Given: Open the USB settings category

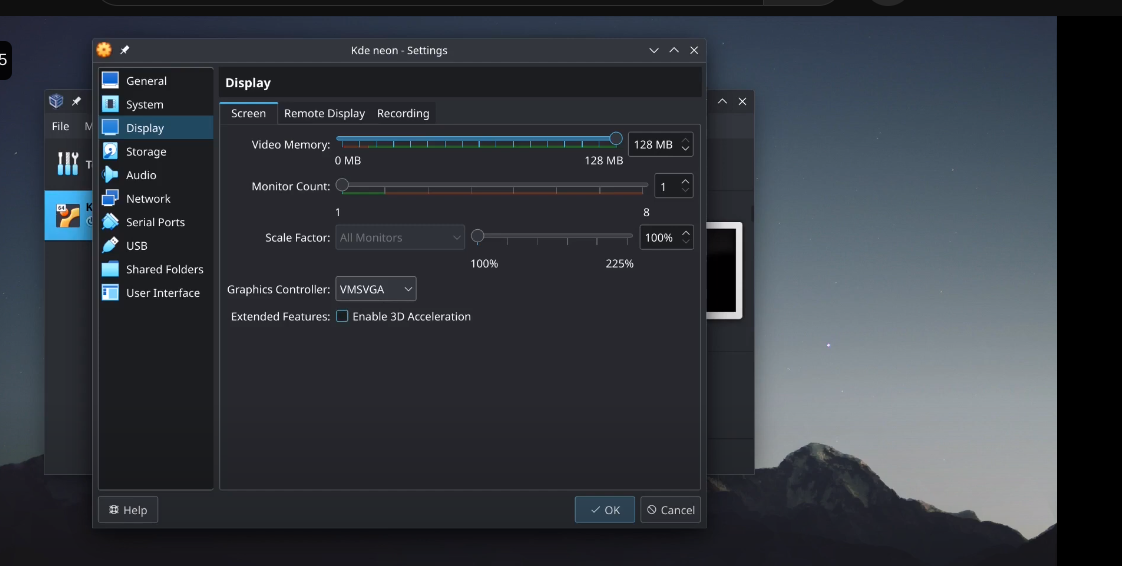Looking at the screenshot, I should pyautogui.click(x=136, y=246).
